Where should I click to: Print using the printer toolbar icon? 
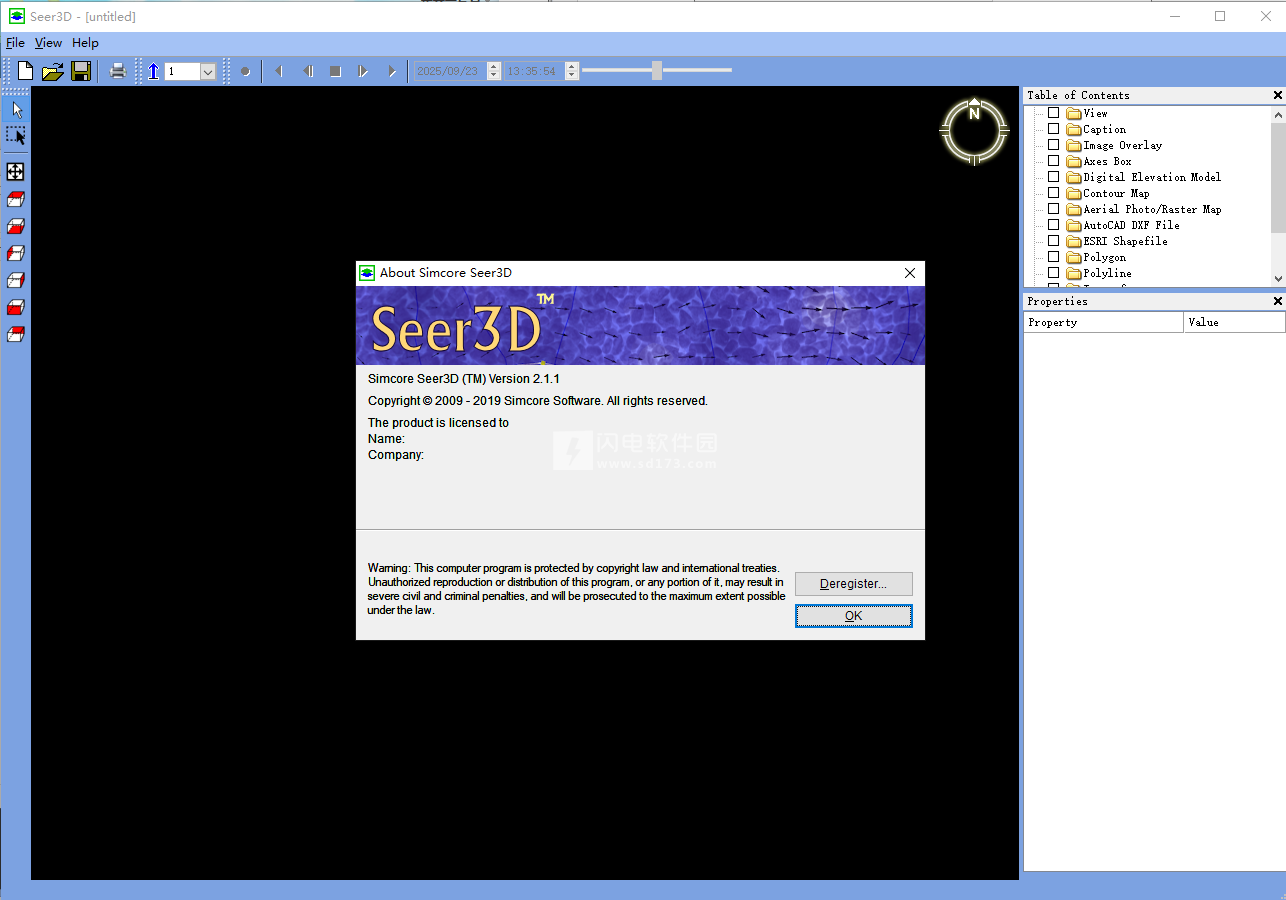(x=118, y=71)
